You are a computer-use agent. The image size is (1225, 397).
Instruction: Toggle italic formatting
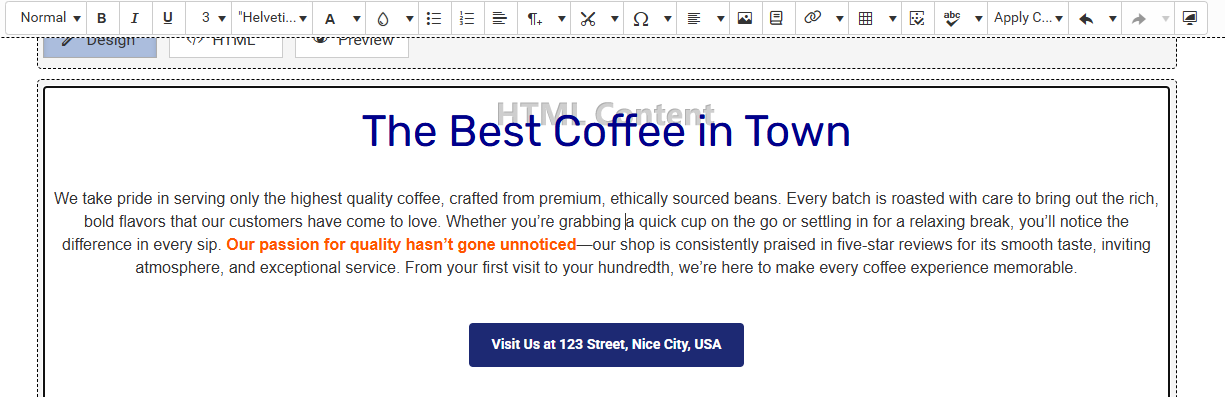click(134, 18)
